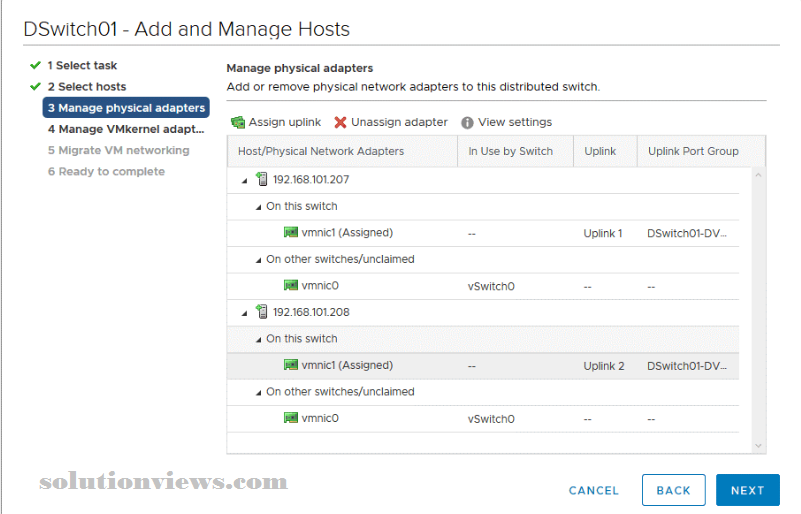801x514 pixels.
Task: Go to step 2 Select hosts
Action: point(87,86)
